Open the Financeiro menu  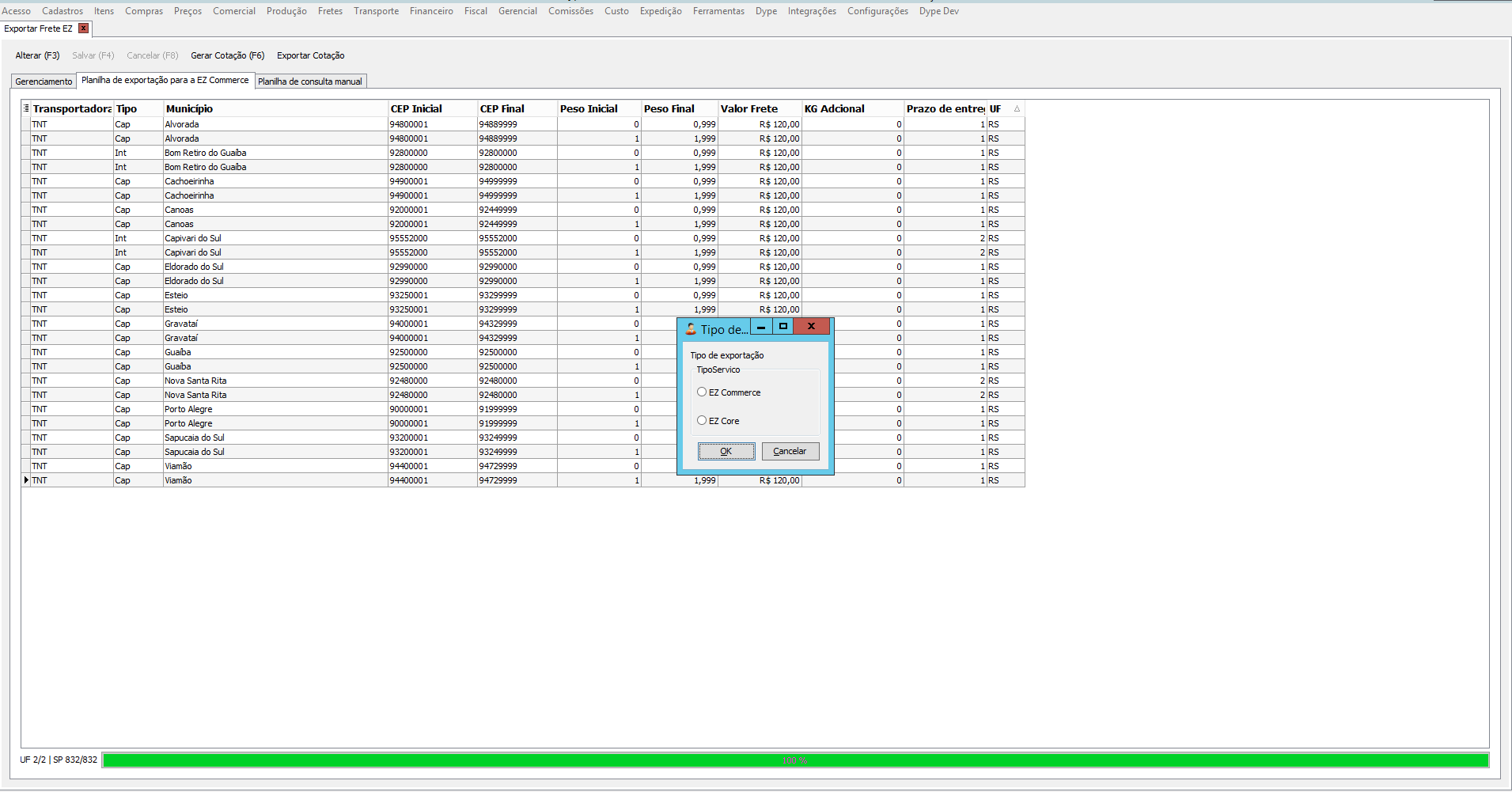(x=431, y=11)
